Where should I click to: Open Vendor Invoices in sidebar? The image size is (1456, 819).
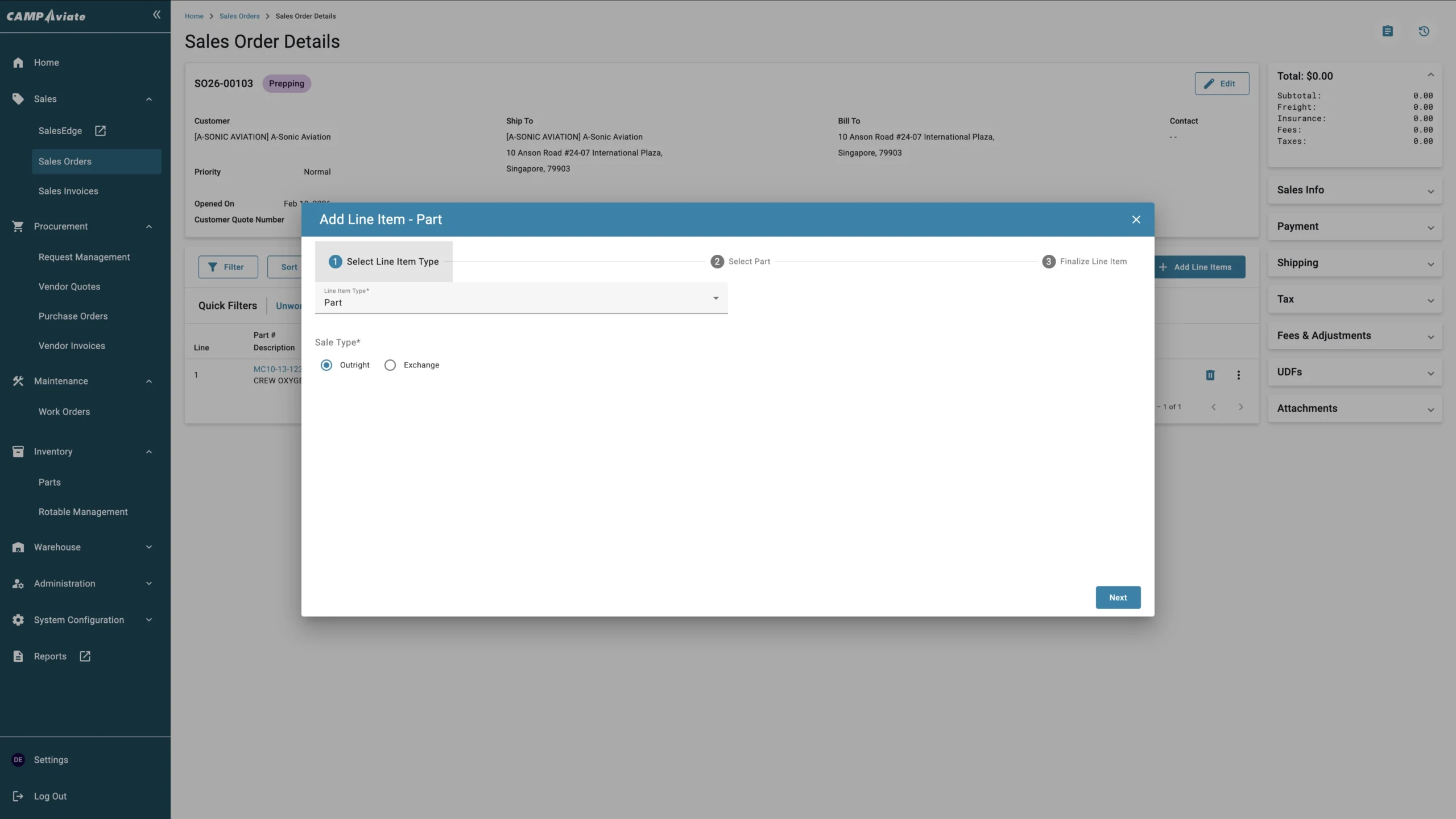(72, 346)
